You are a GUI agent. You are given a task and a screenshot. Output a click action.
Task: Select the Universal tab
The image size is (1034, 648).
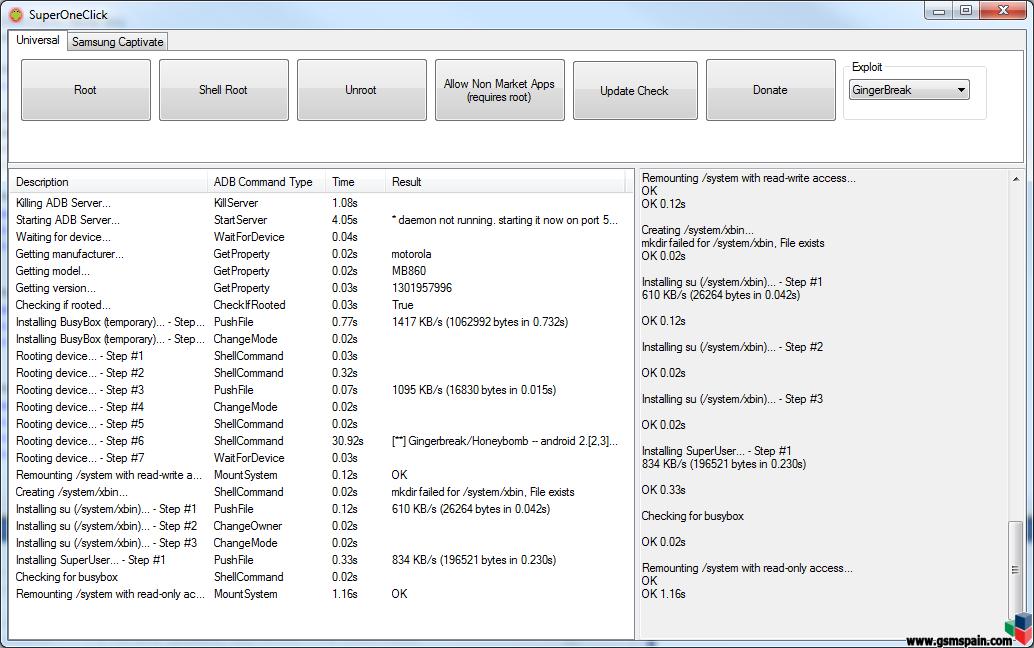(x=38, y=40)
